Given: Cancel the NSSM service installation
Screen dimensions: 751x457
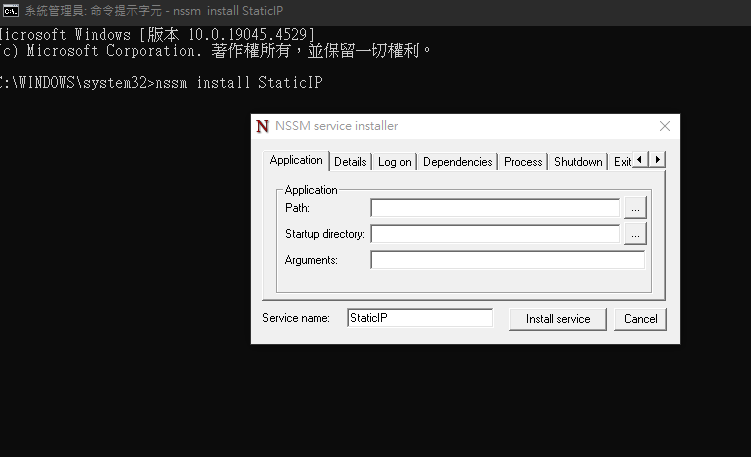Looking at the screenshot, I should (x=640, y=319).
